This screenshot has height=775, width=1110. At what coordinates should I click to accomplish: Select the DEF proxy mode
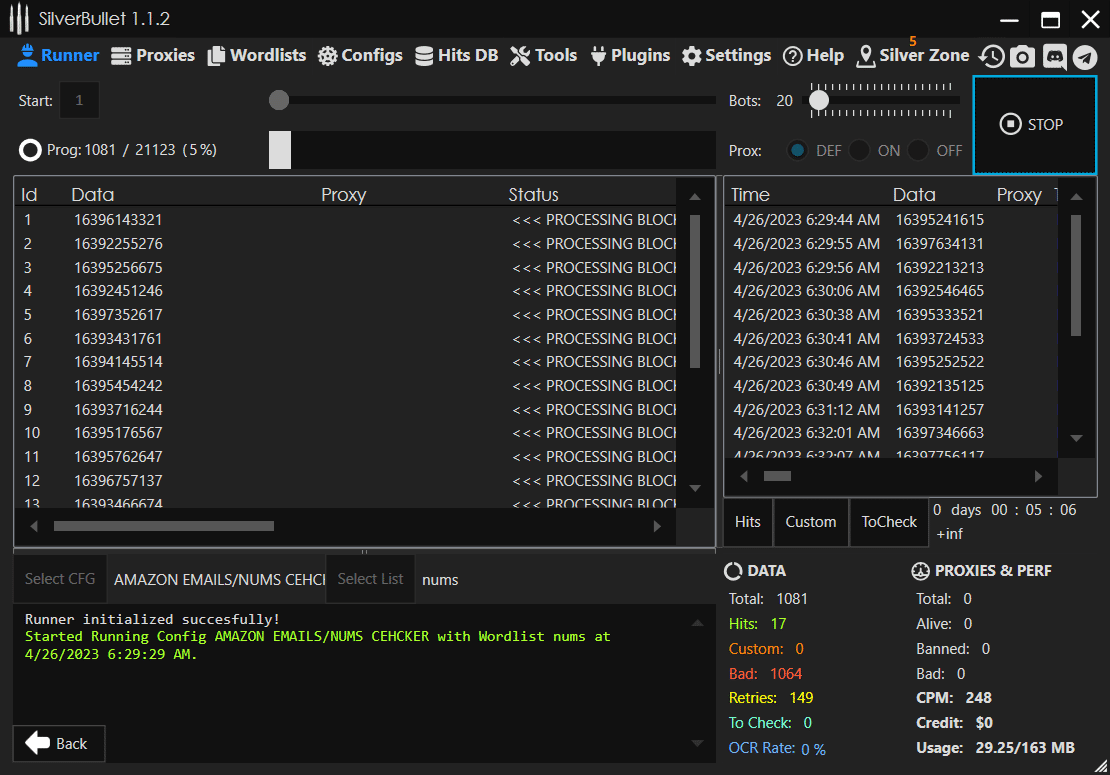[x=798, y=151]
